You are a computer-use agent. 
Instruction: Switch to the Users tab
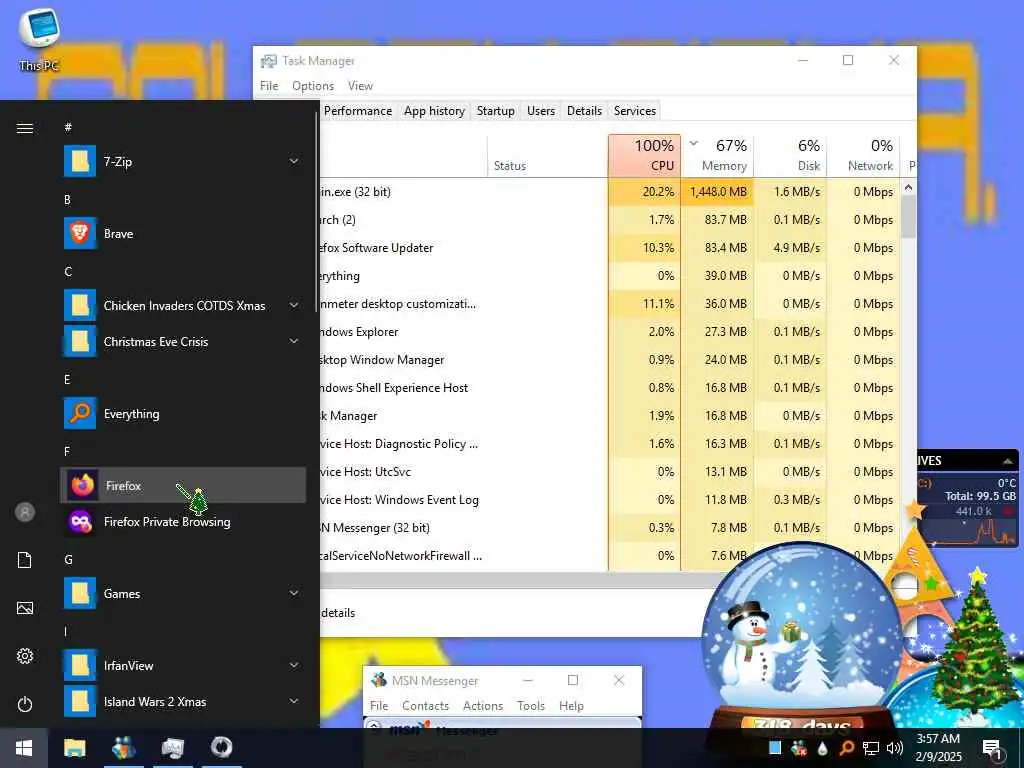tap(541, 111)
